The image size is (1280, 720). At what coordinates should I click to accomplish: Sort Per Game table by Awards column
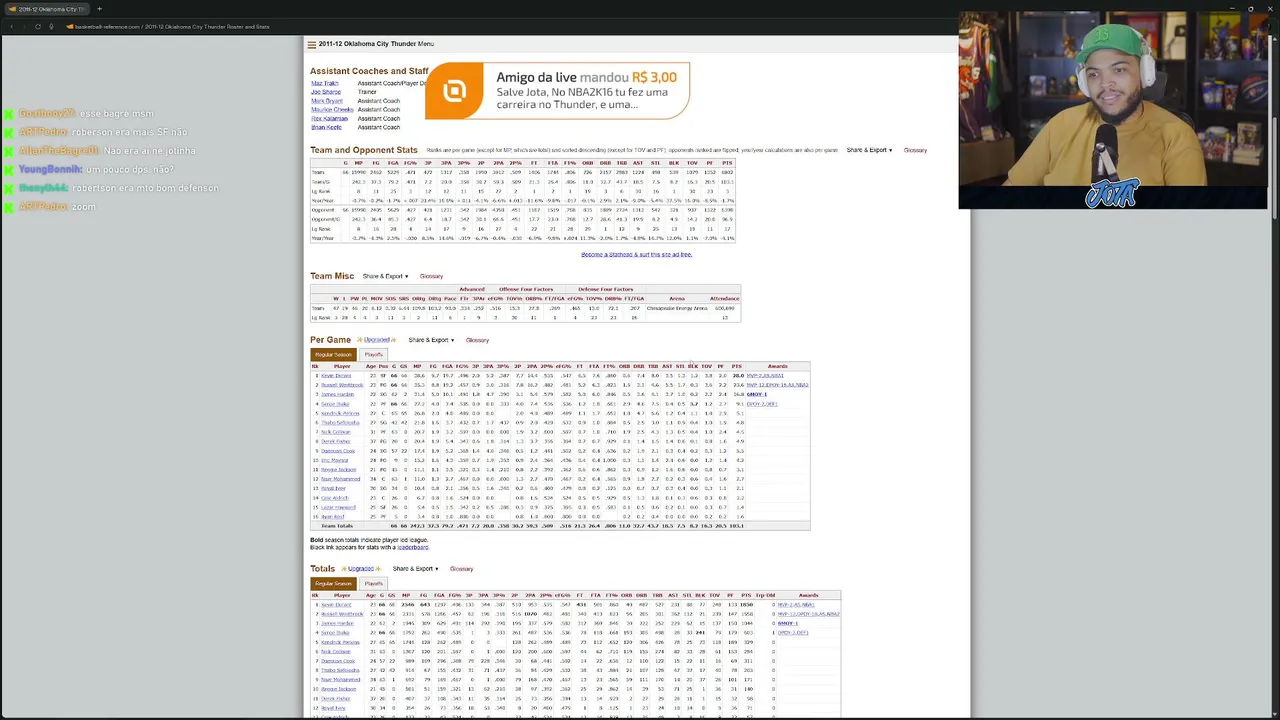(778, 366)
